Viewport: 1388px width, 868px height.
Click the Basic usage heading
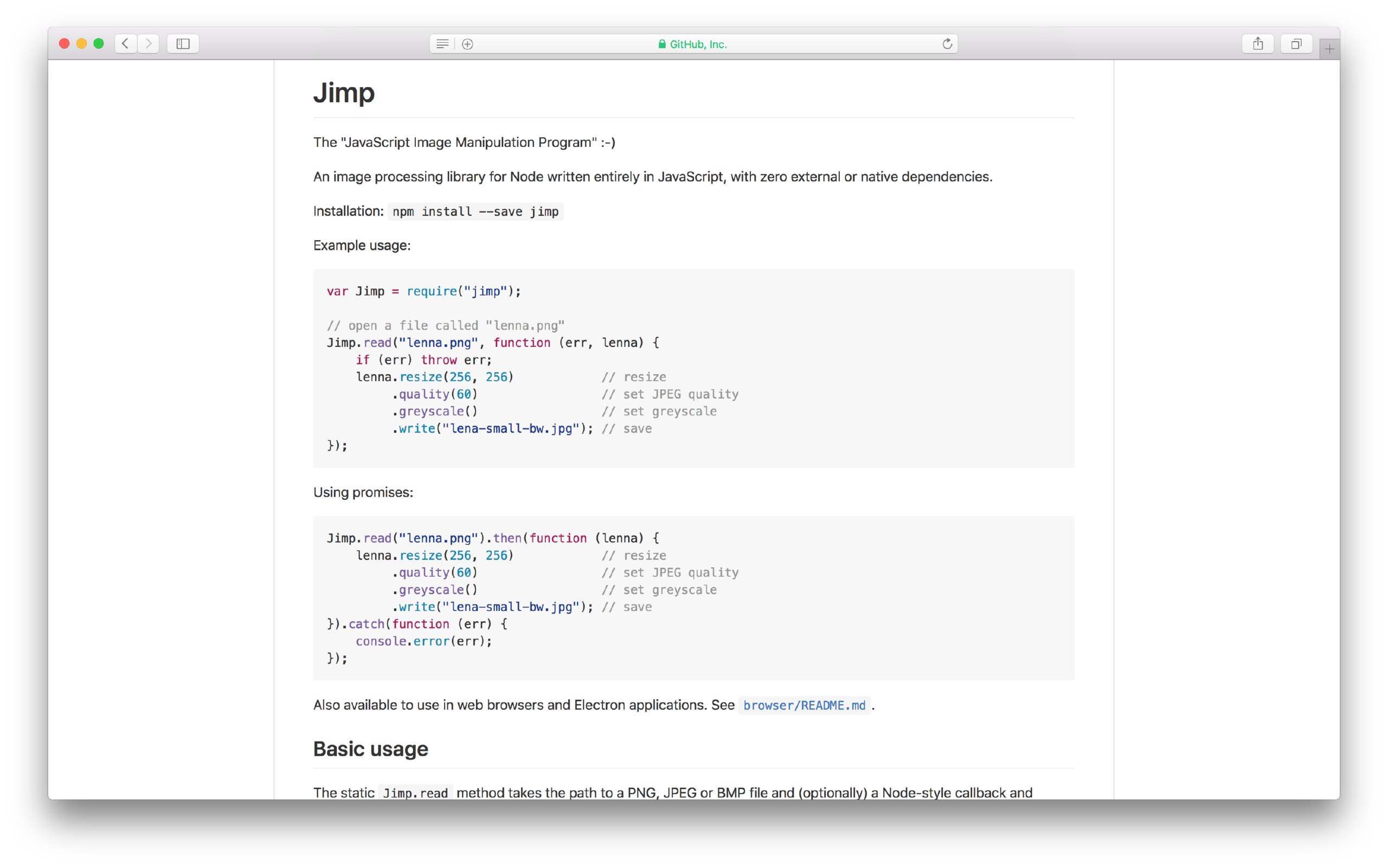click(370, 749)
